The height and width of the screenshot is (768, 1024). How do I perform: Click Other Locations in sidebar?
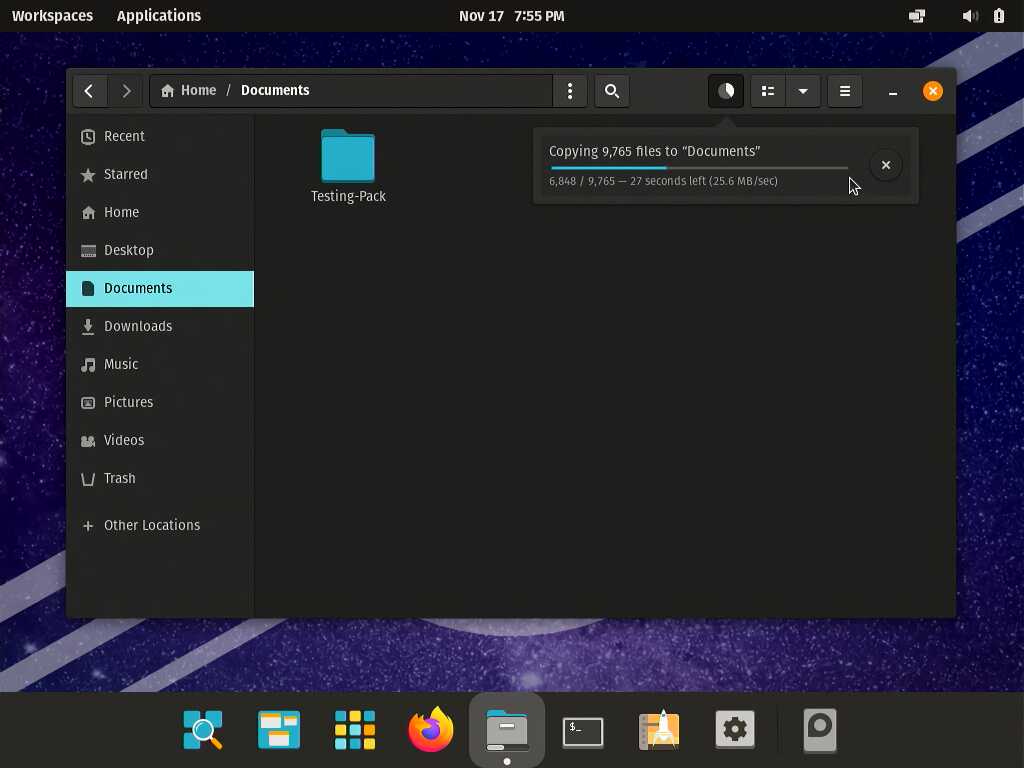pyautogui.click(x=151, y=525)
